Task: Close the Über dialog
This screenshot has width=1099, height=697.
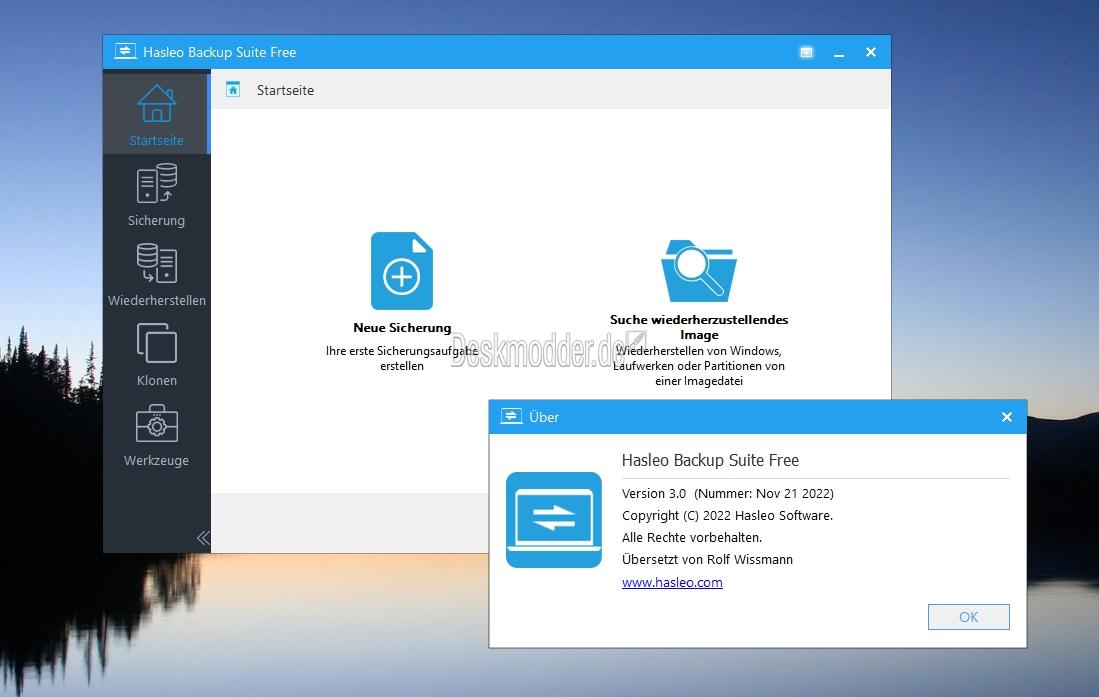Action: 1006,417
